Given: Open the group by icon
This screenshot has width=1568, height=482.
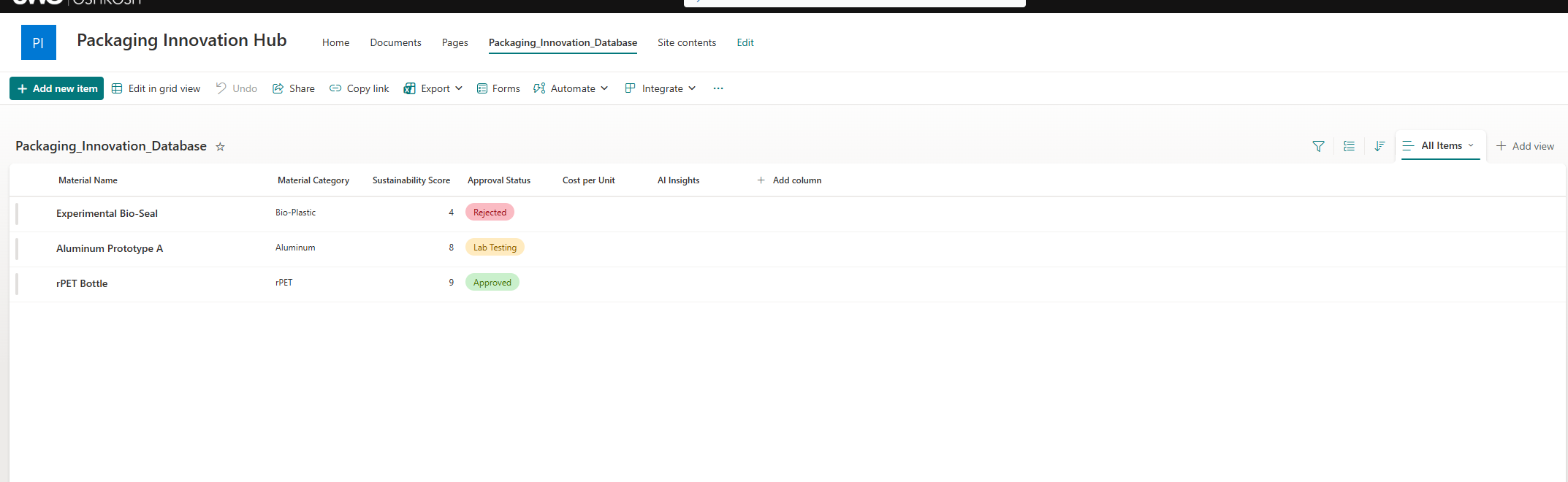Looking at the screenshot, I should (1349, 146).
